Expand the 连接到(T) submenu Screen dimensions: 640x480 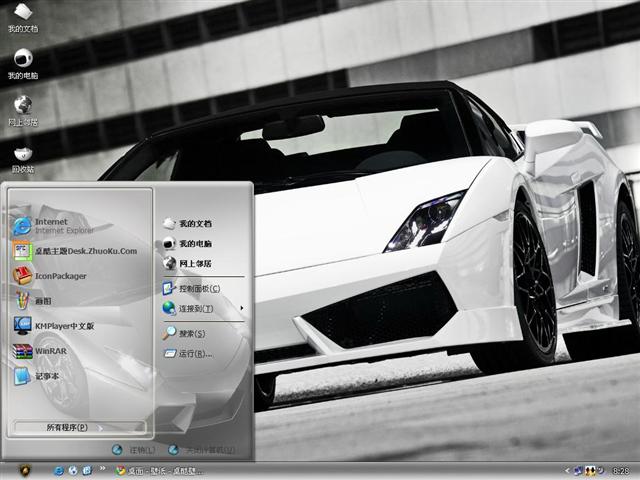tap(203, 309)
